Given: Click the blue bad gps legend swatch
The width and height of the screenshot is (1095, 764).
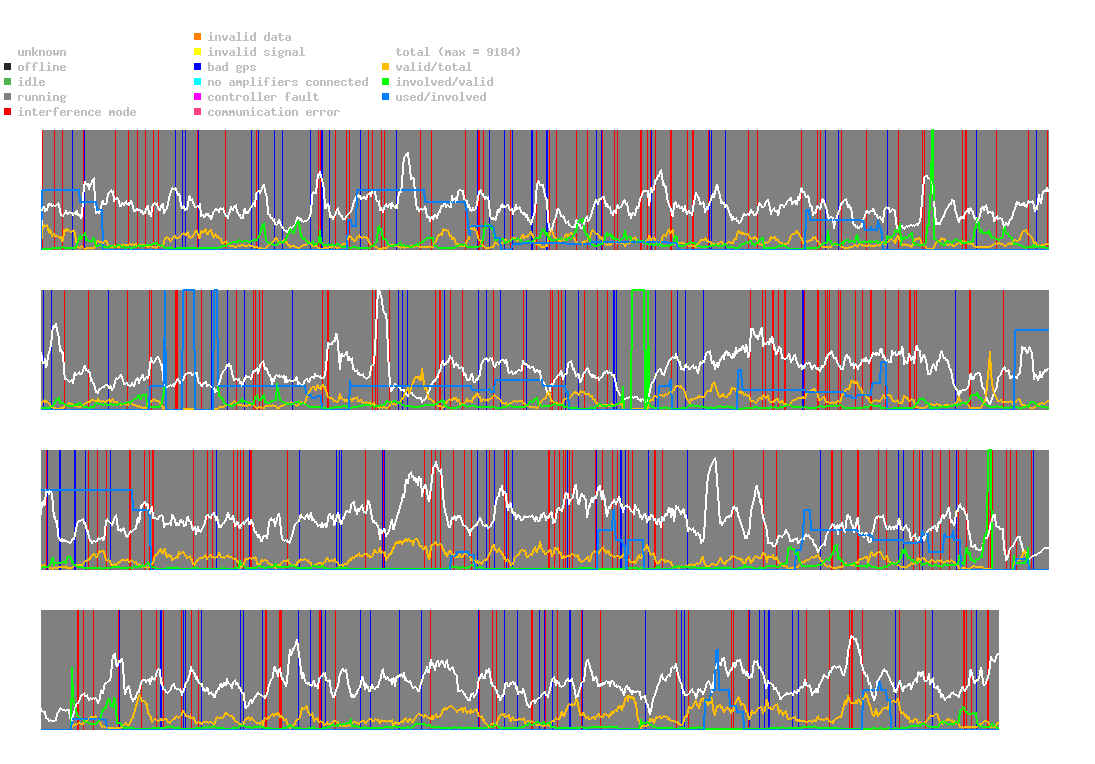Looking at the screenshot, I should [198, 67].
